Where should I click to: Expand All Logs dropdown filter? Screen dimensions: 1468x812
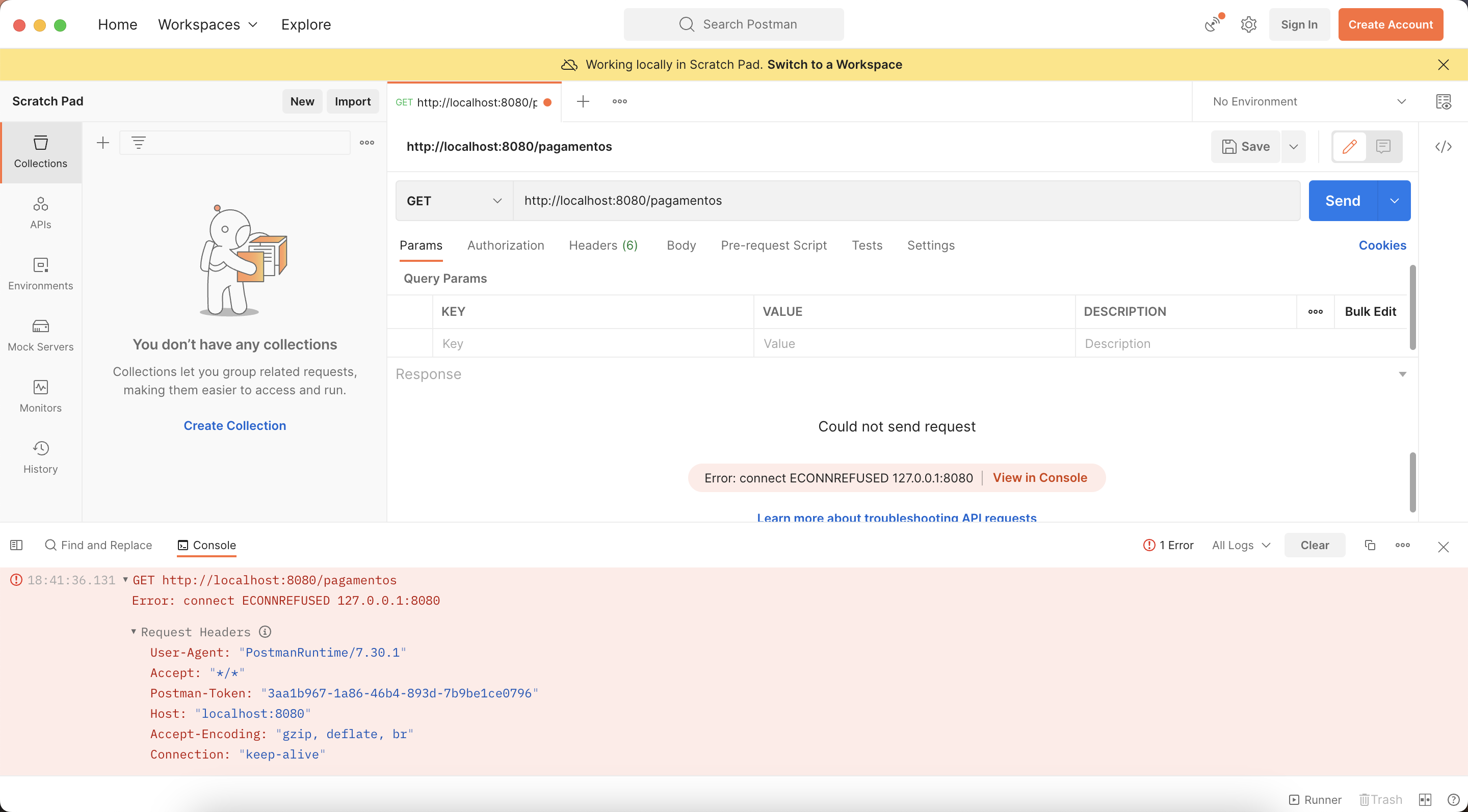[x=1241, y=545]
